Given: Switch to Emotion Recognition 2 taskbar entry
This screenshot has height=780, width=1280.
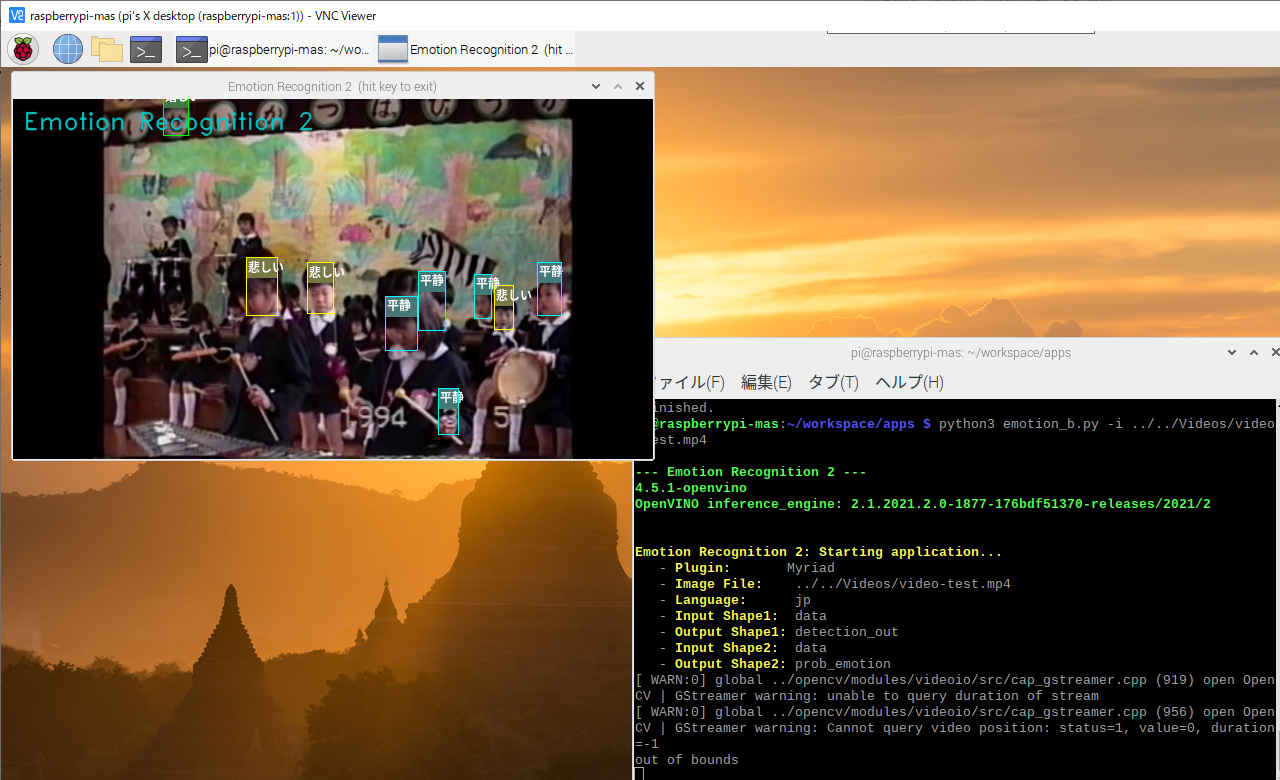Looking at the screenshot, I should tap(475, 49).
